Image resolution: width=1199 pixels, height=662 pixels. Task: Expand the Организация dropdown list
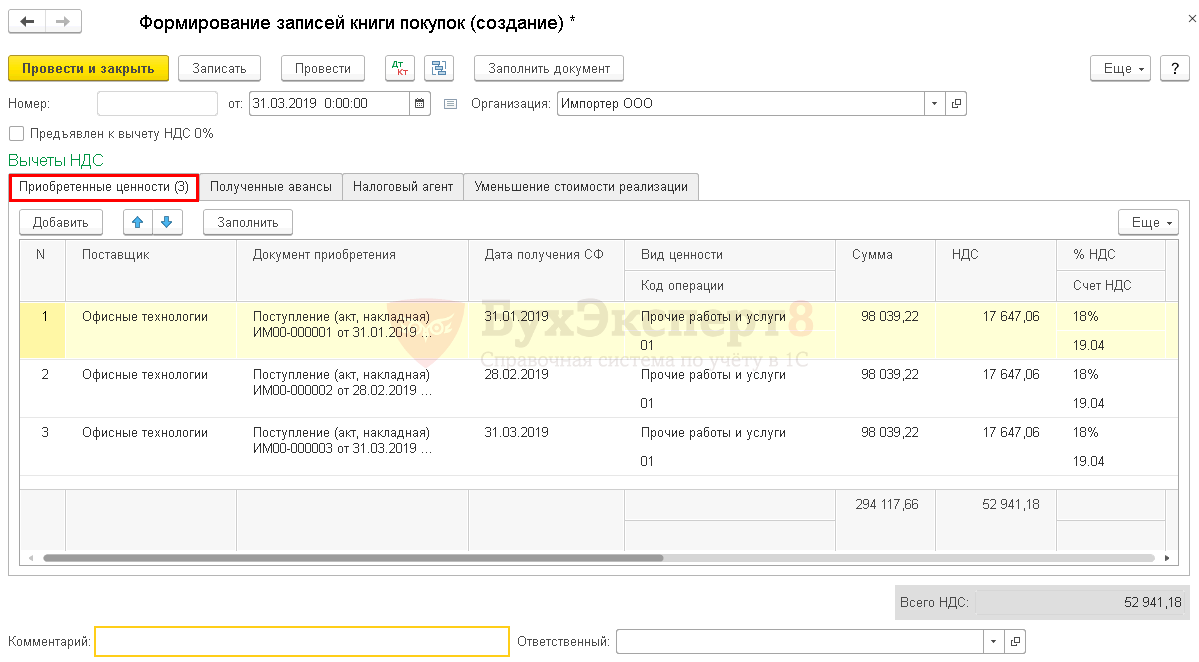[x=934, y=103]
